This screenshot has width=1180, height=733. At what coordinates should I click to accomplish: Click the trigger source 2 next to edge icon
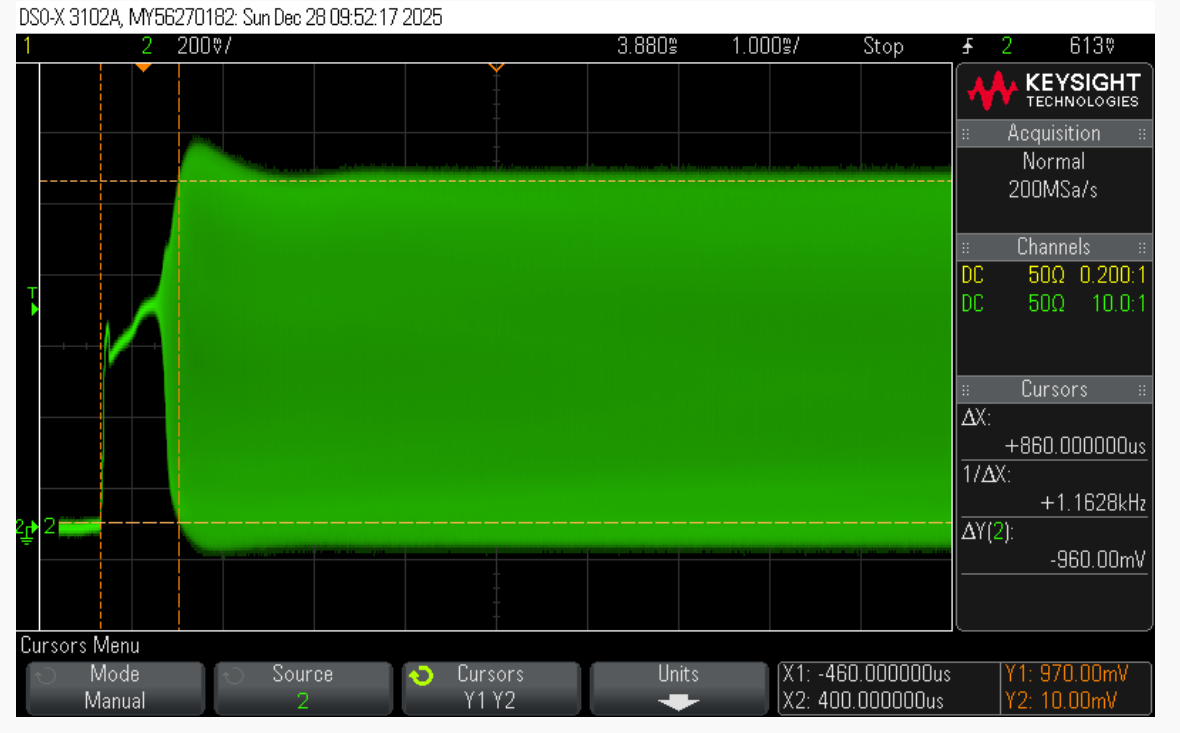(1007, 46)
